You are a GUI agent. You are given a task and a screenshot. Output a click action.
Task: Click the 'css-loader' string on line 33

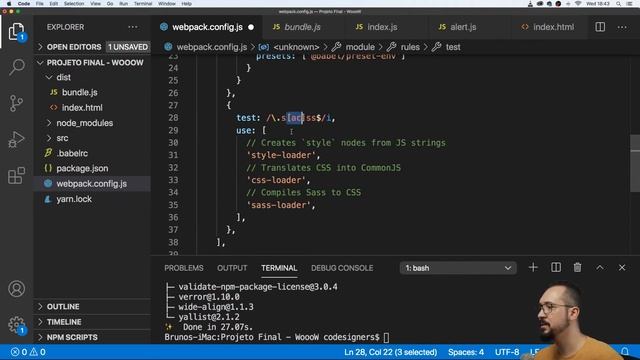tap(276, 180)
